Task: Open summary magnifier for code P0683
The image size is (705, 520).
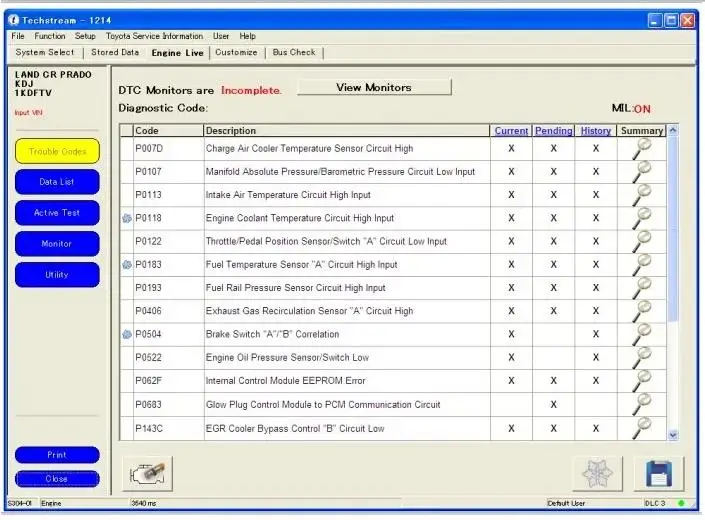Action: click(x=641, y=404)
